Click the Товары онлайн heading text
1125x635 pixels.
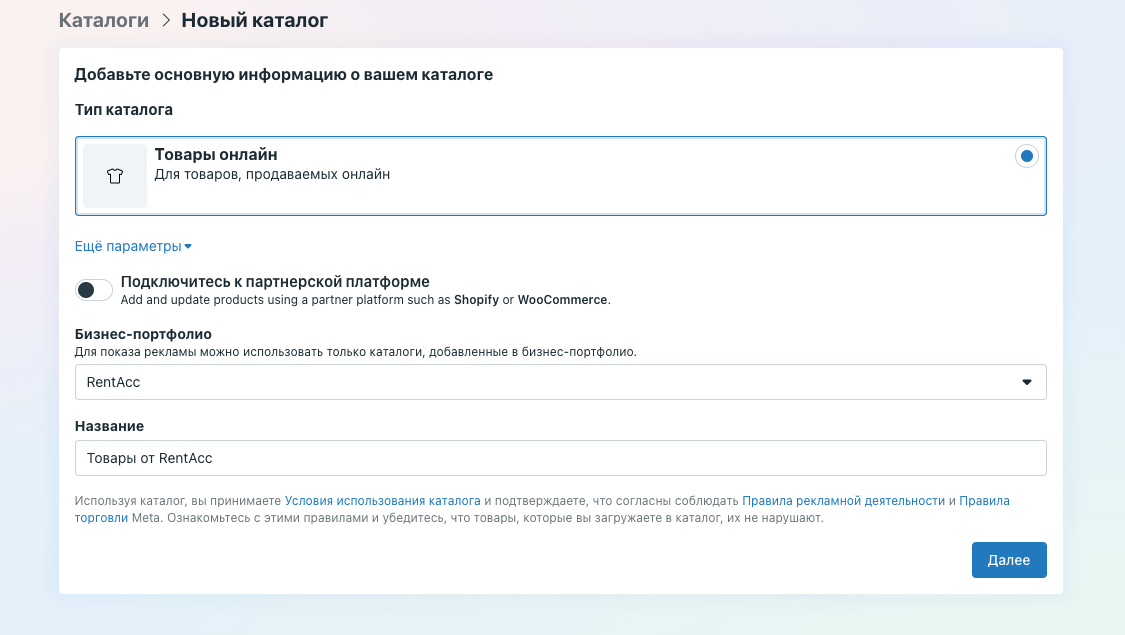click(x=216, y=154)
